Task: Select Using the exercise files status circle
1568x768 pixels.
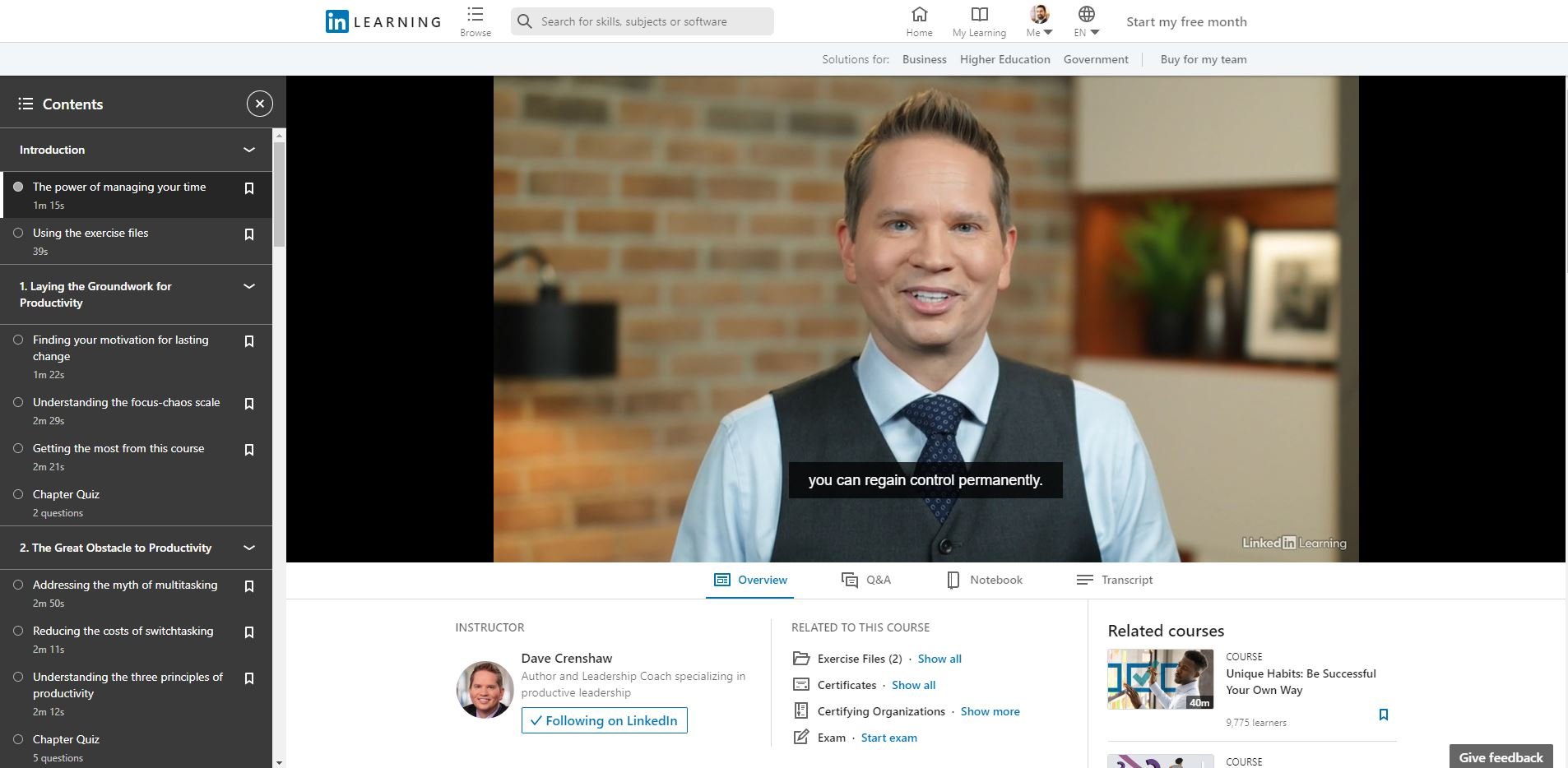Action: click(x=18, y=233)
